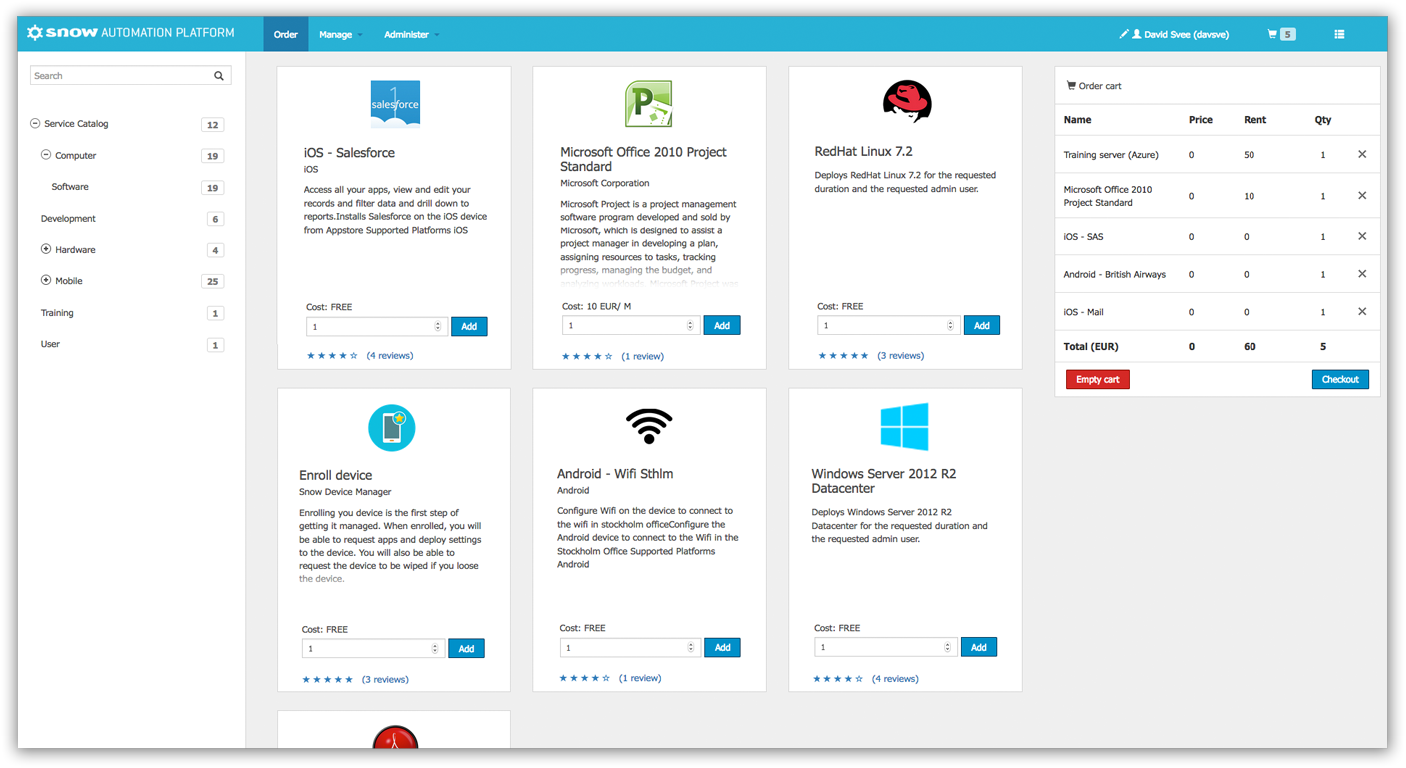
Task: Open the 1 review link for Microsoft Project
Action: tap(642, 356)
